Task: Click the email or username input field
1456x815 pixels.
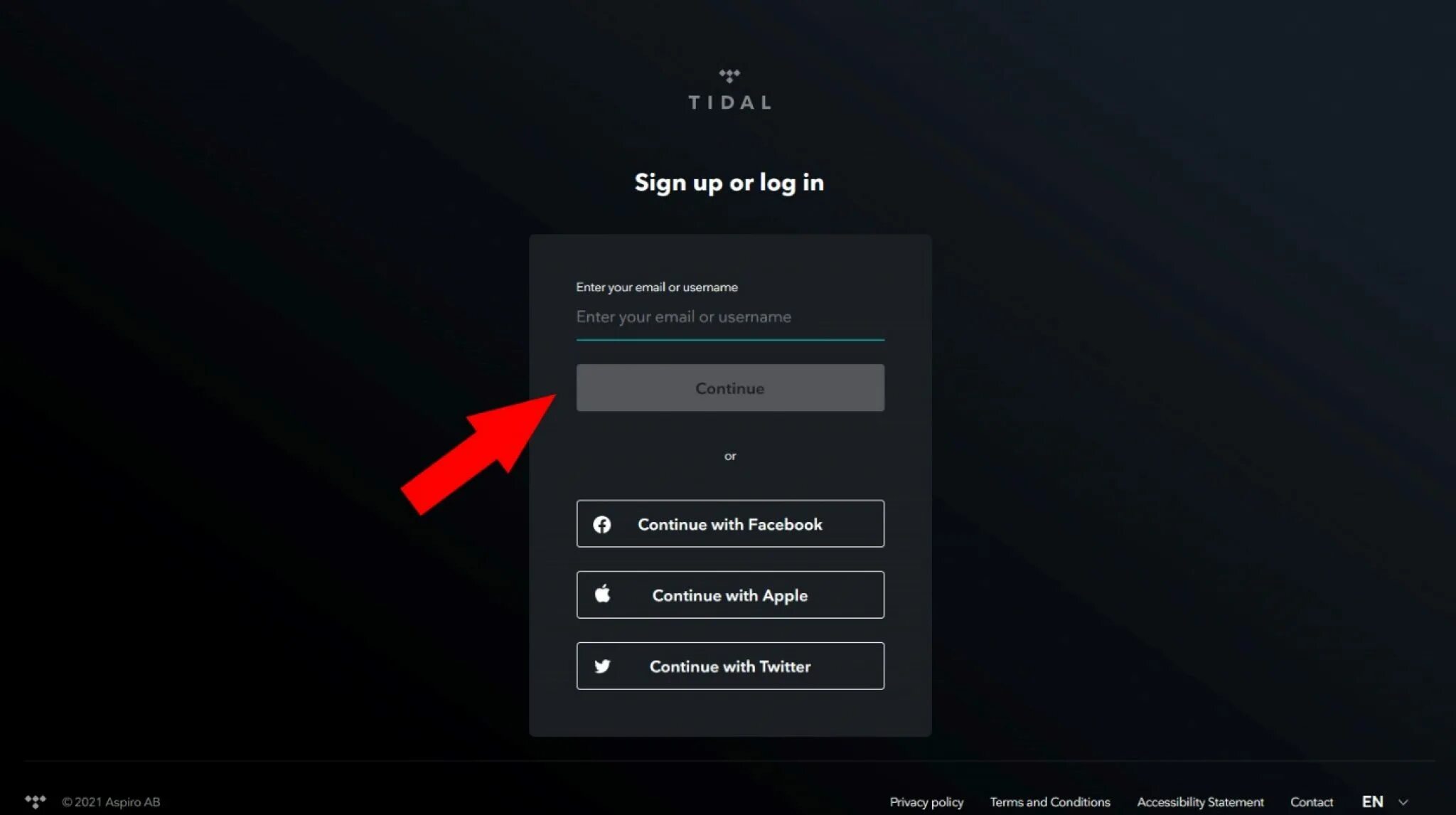Action: (x=729, y=317)
